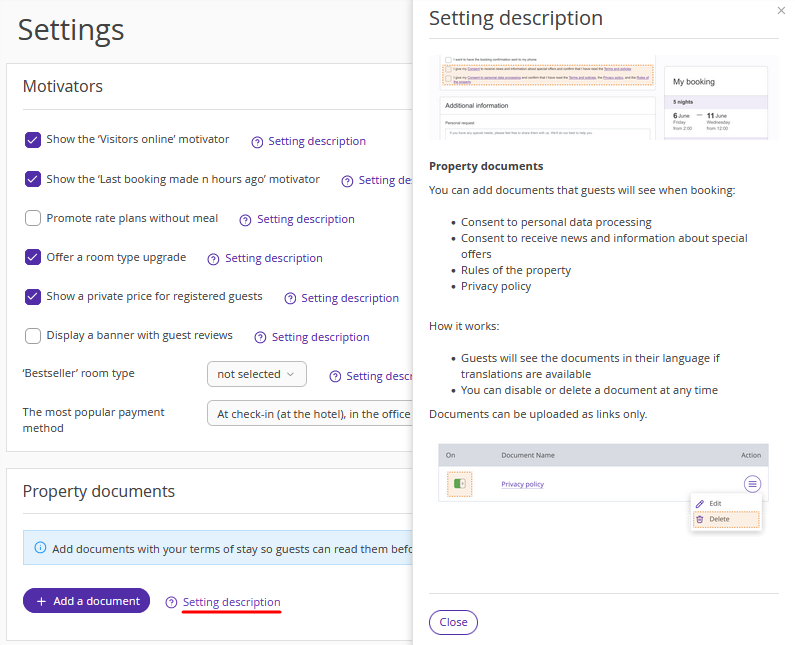
Task: Expand the most popular payment method dropdown
Action: (x=310, y=413)
